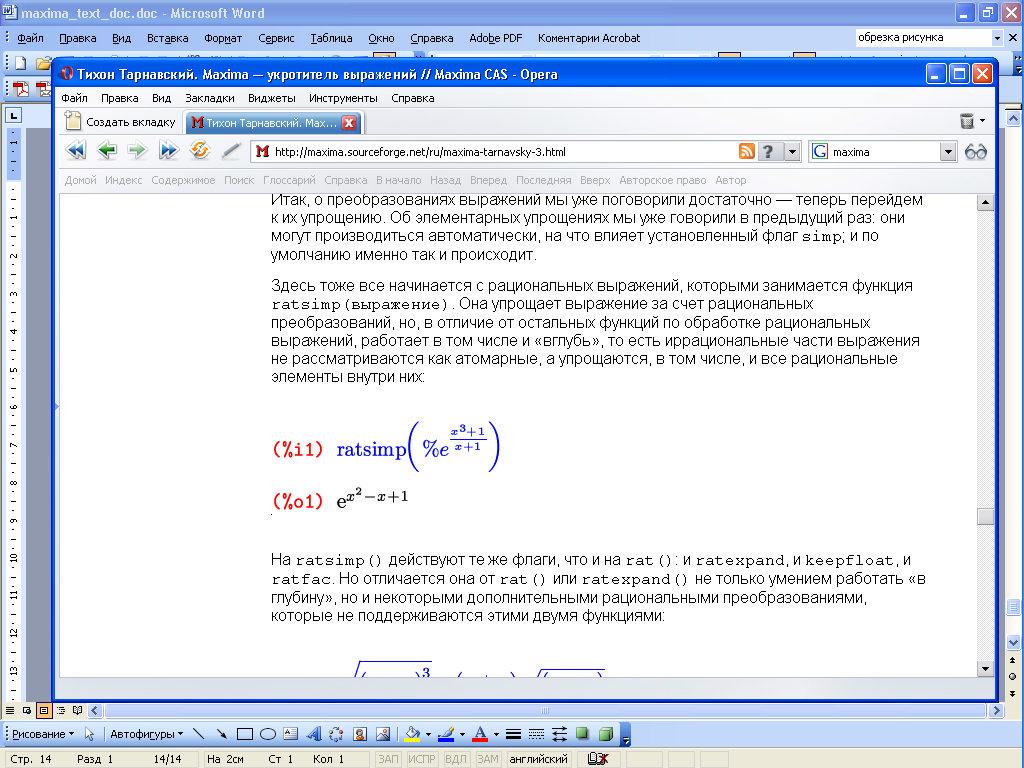
Task: Expand the fill color dropdown arrow
Action: pyautogui.click(x=428, y=734)
